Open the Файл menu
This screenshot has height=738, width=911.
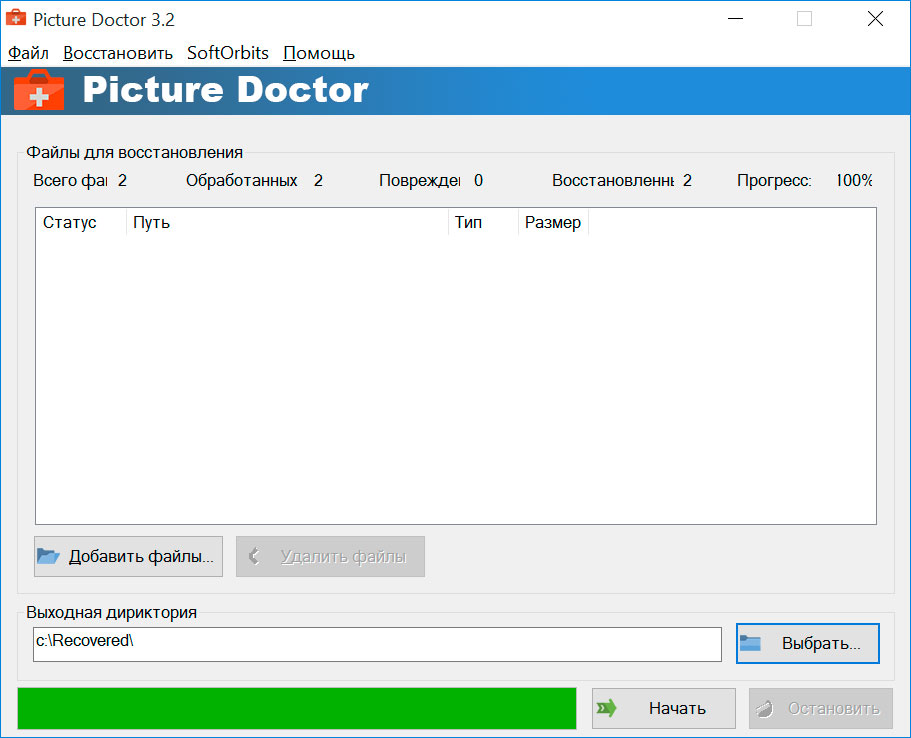pos(28,53)
